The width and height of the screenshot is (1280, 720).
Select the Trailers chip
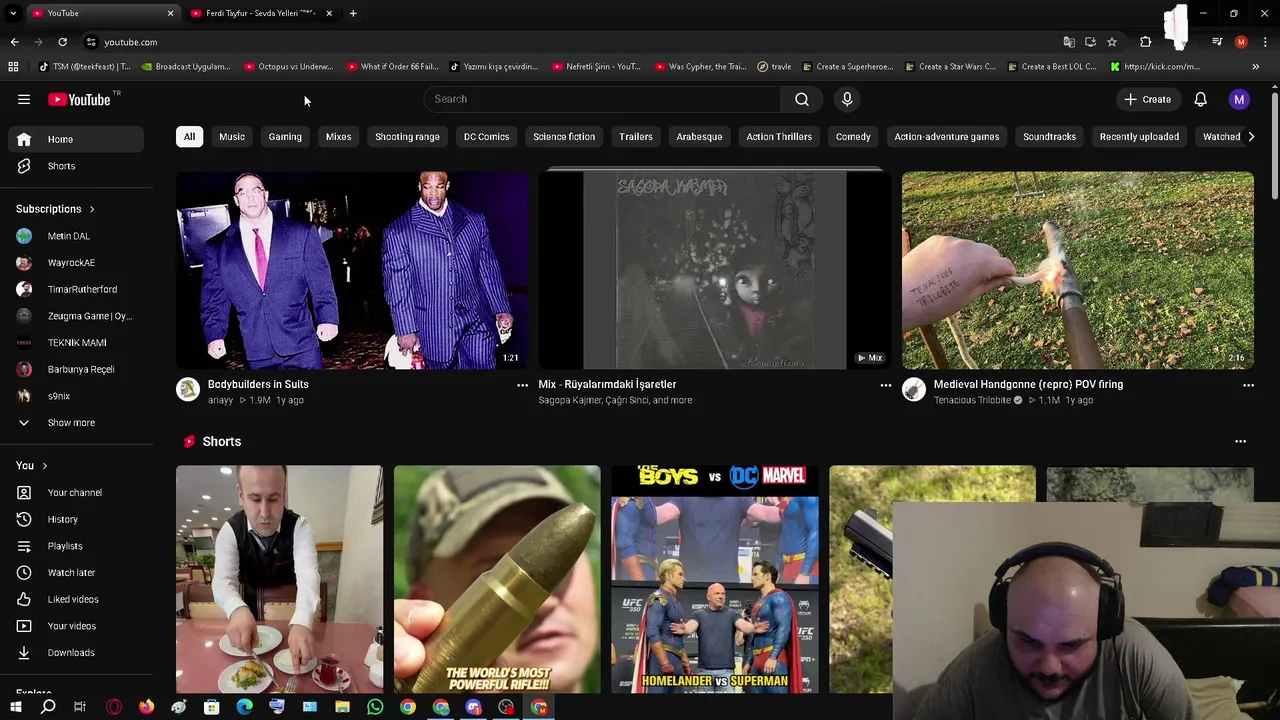[x=636, y=137]
